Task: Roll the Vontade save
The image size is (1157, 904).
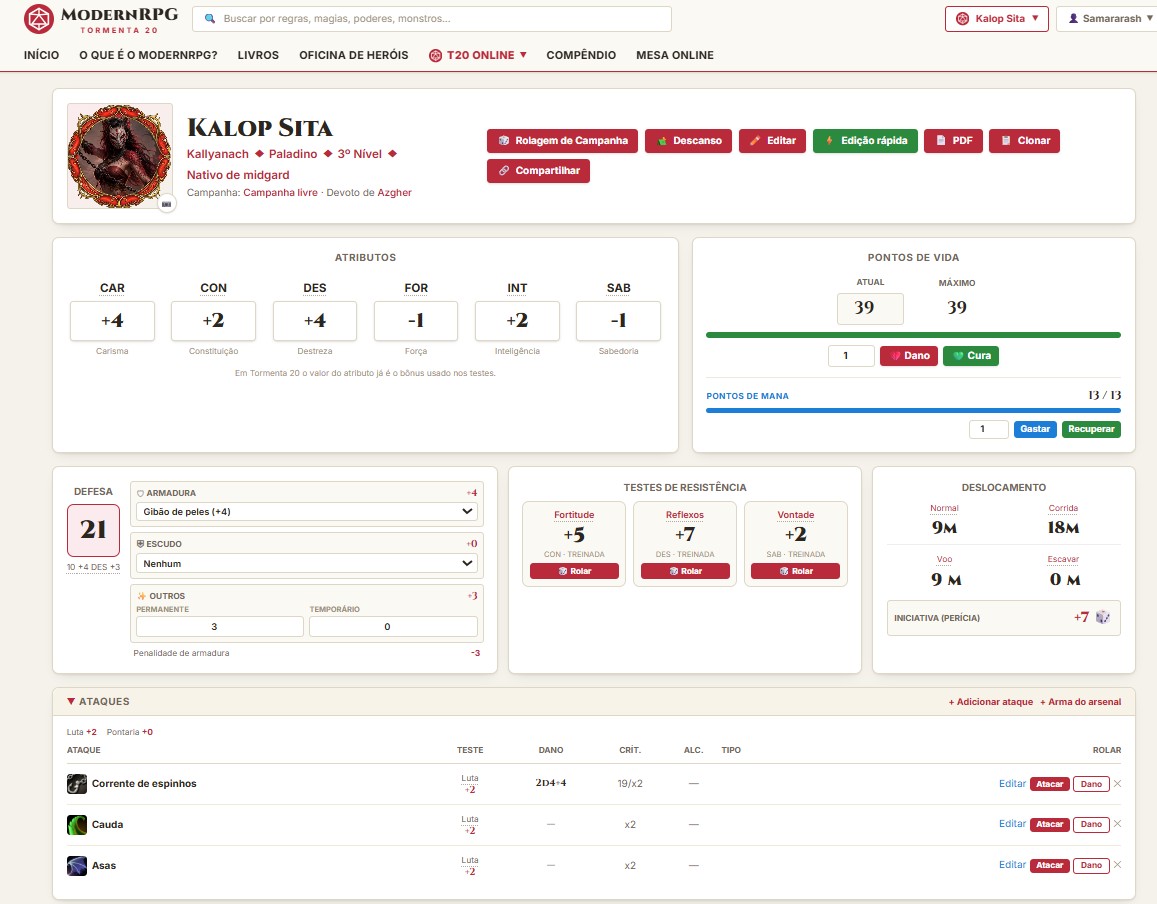Action: point(795,571)
